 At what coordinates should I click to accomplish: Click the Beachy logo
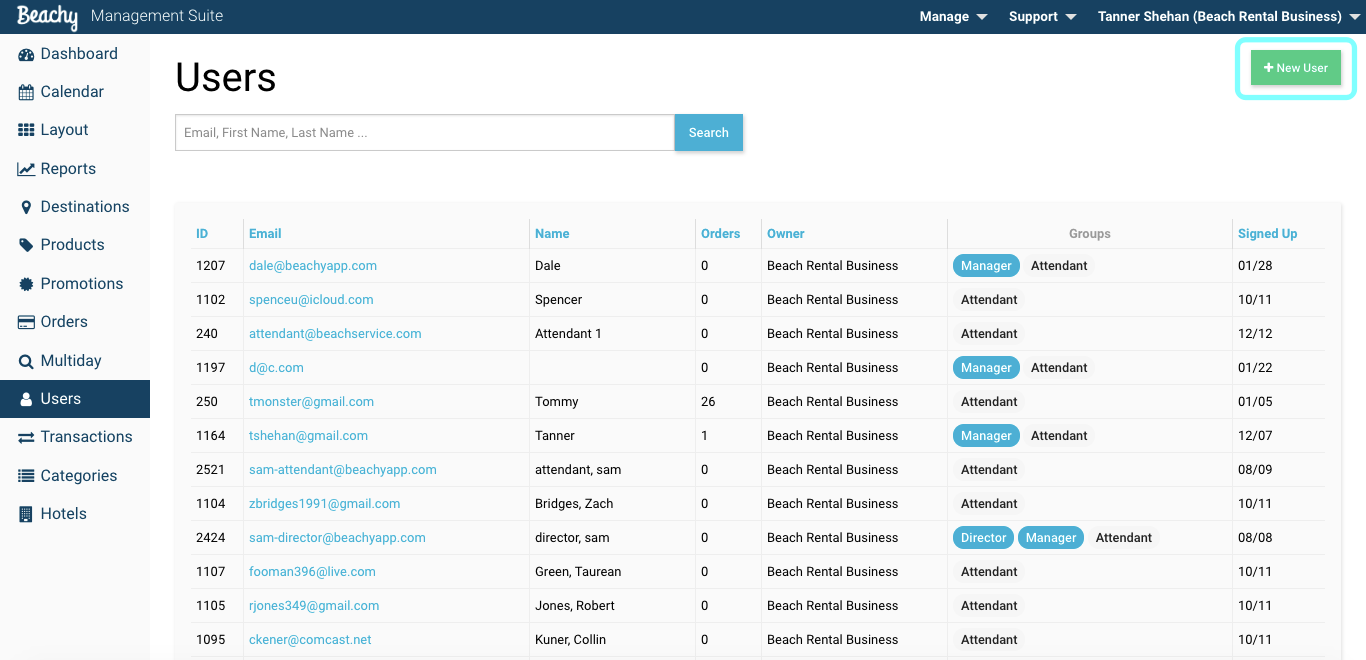tap(47, 17)
